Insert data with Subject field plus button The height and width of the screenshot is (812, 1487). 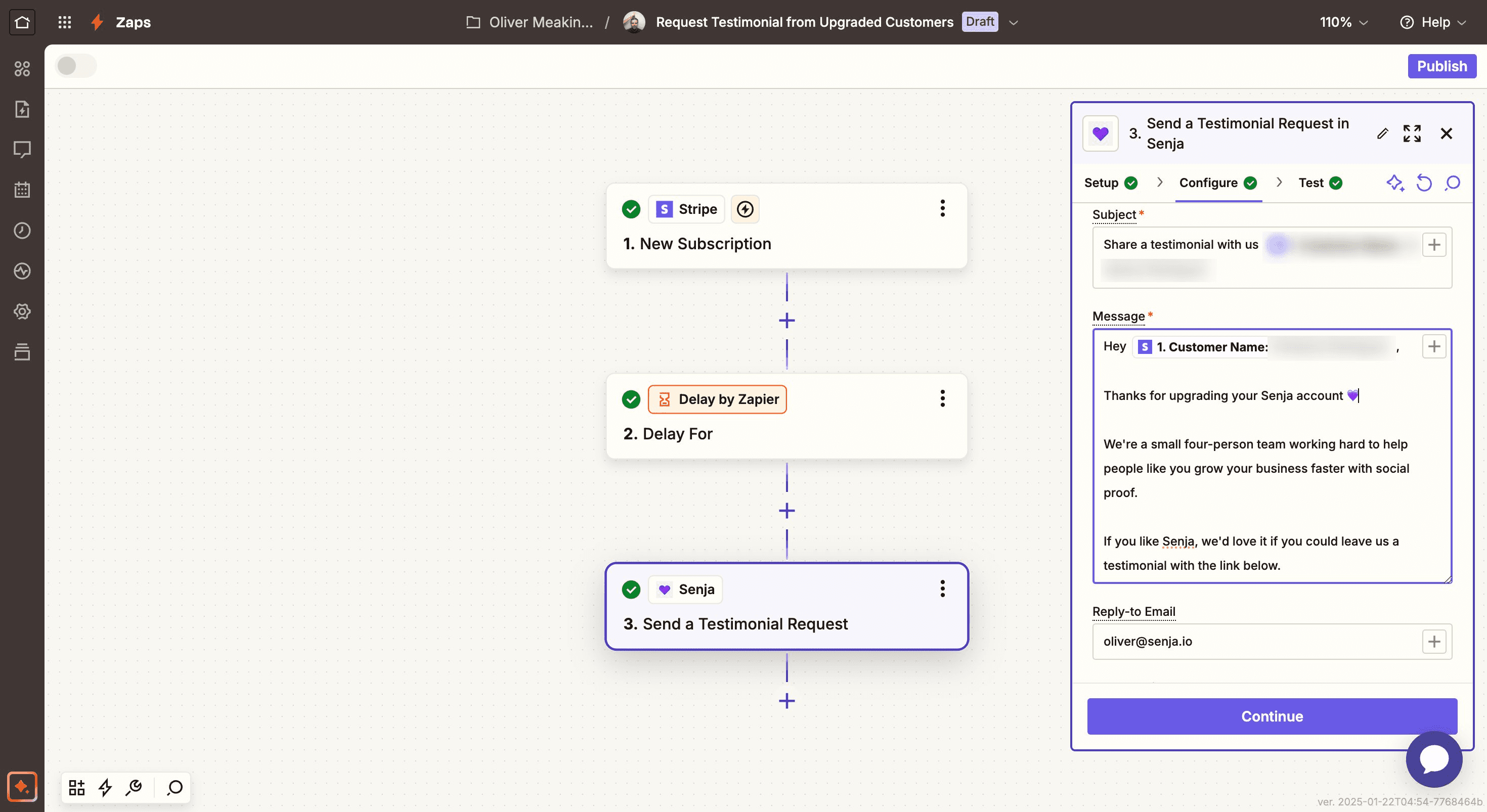pos(1434,245)
